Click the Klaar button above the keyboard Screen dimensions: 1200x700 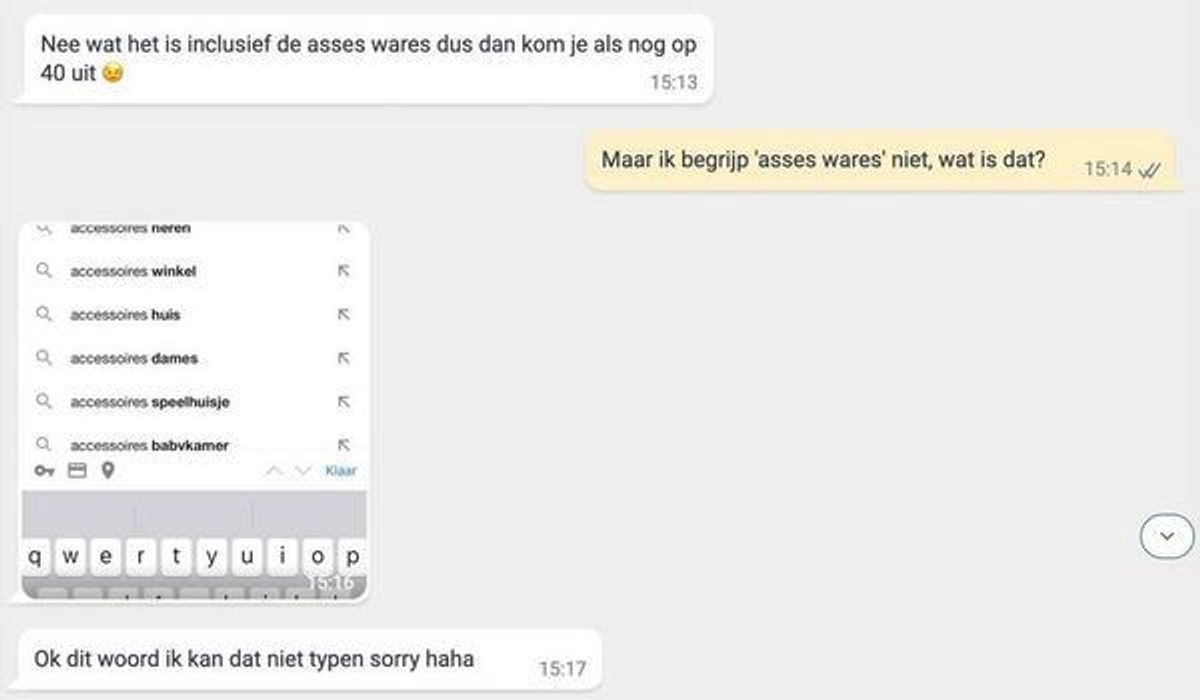[x=341, y=471]
